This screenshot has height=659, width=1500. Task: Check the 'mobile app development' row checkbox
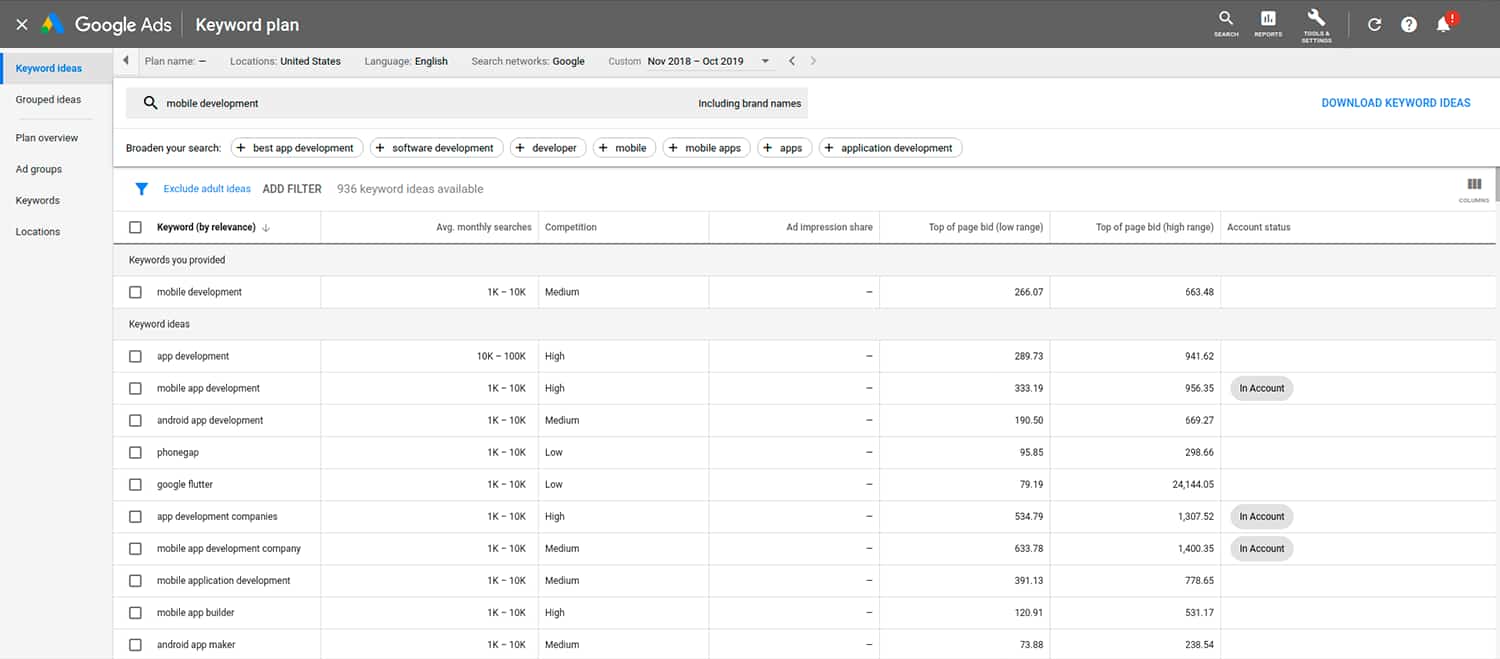point(135,388)
